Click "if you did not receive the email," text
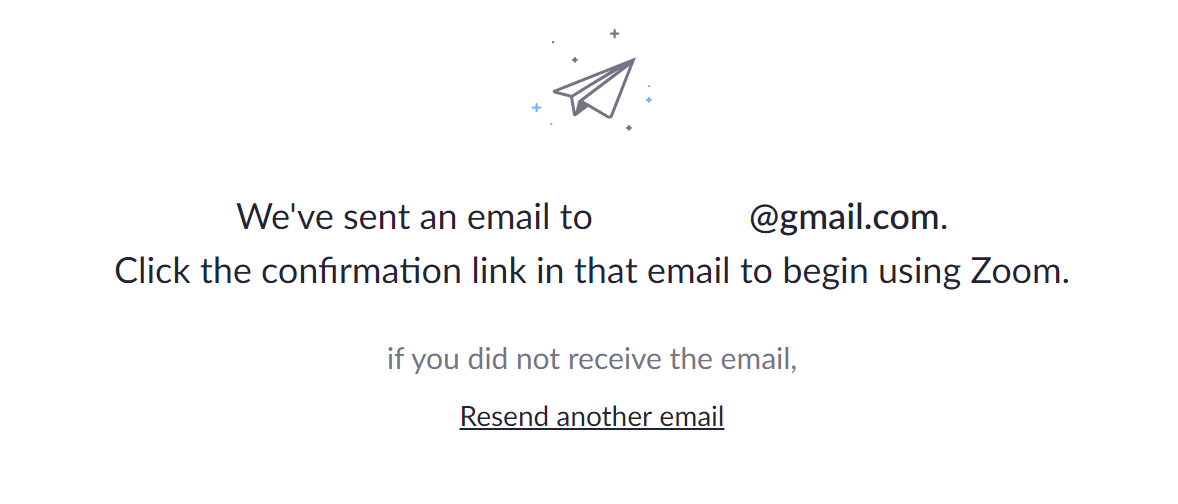1178x504 pixels. point(592,359)
